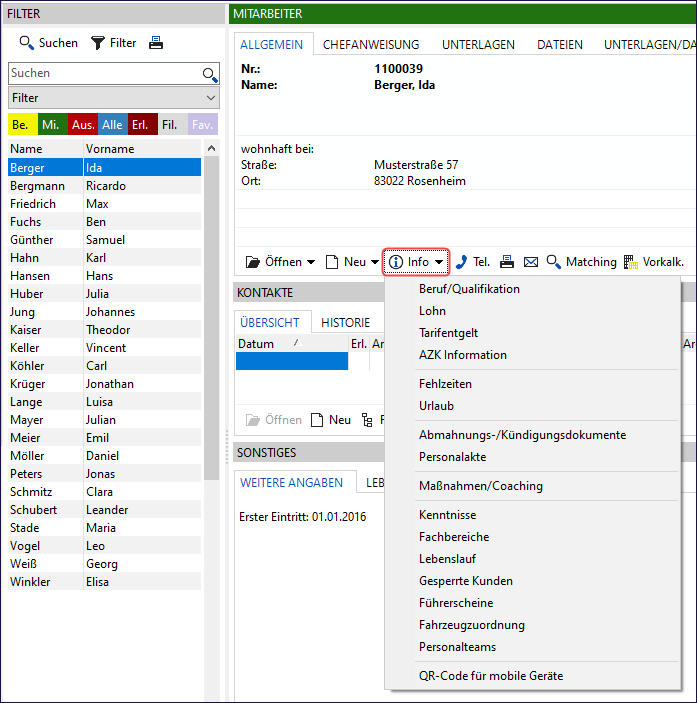Click the Öffnen folder icon in Mitarbeiter toolbar
Image resolution: width=697 pixels, height=703 pixels.
(253, 262)
